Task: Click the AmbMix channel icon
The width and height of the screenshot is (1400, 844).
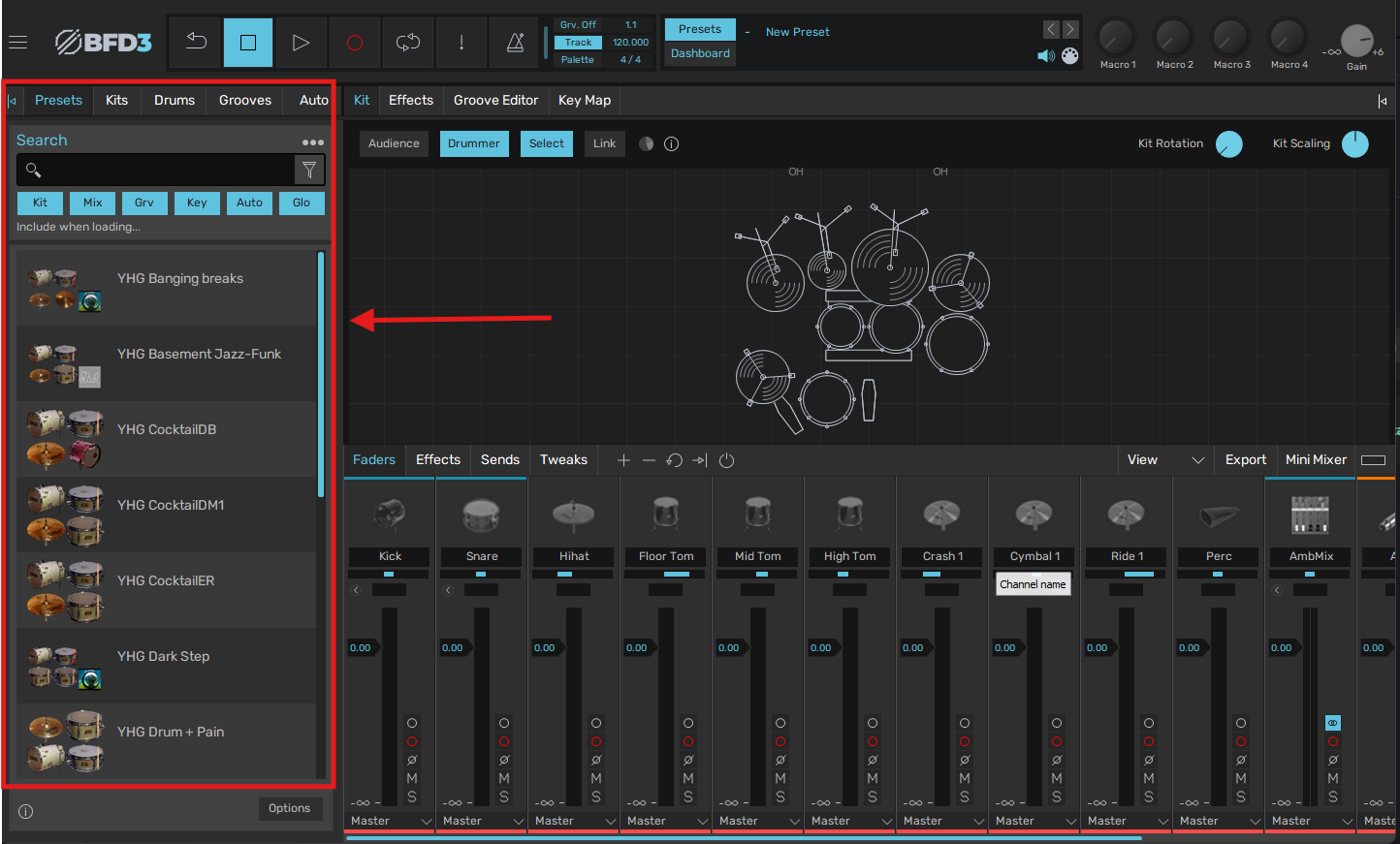Action: (1310, 514)
